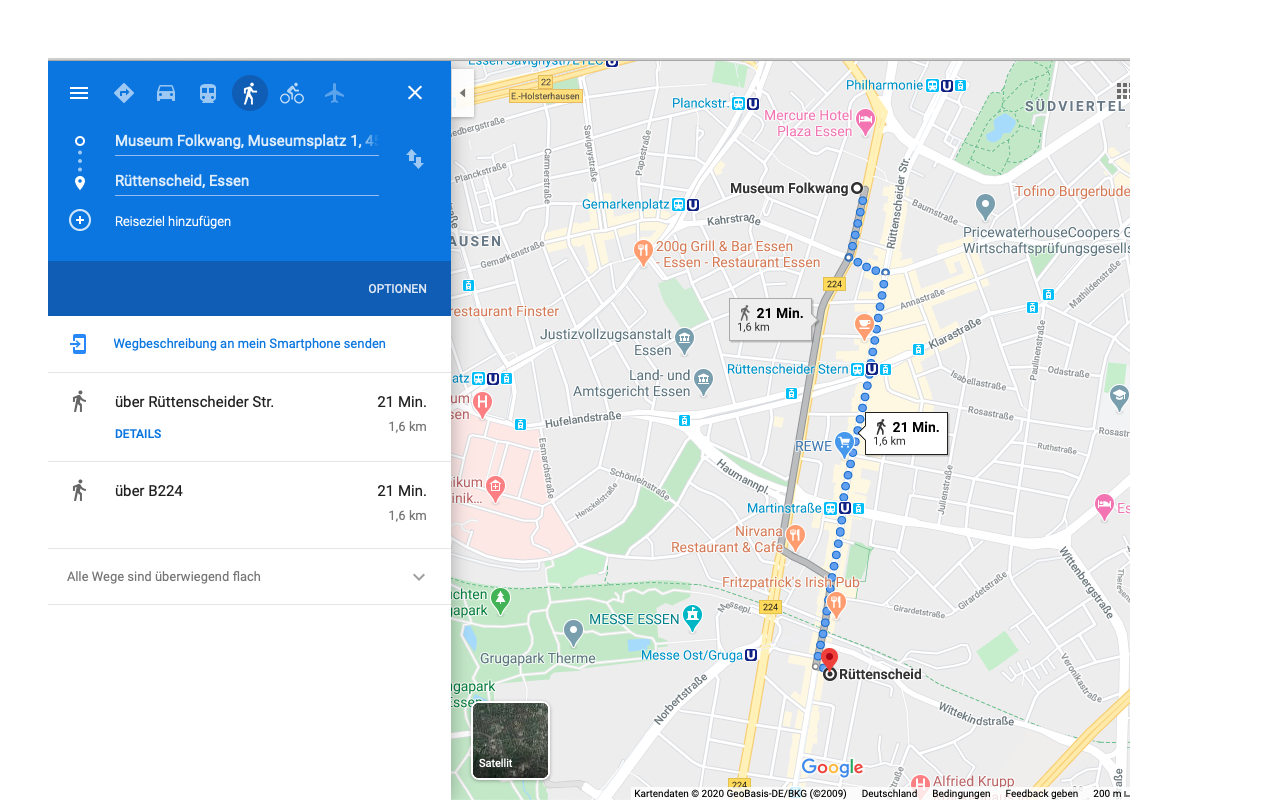Viewport: 1280px width, 800px height.
Task: Switch to driving directions
Action: 166,93
